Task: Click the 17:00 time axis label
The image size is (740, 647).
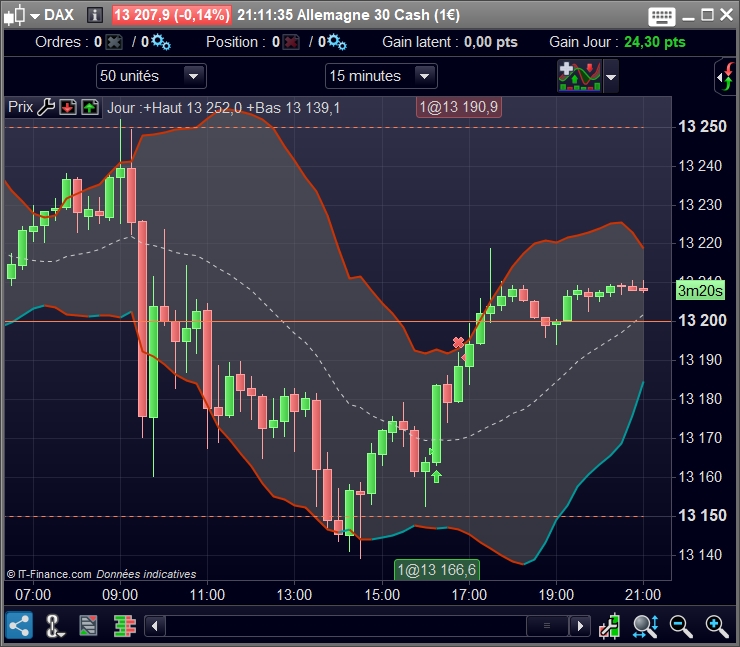Action: point(469,595)
